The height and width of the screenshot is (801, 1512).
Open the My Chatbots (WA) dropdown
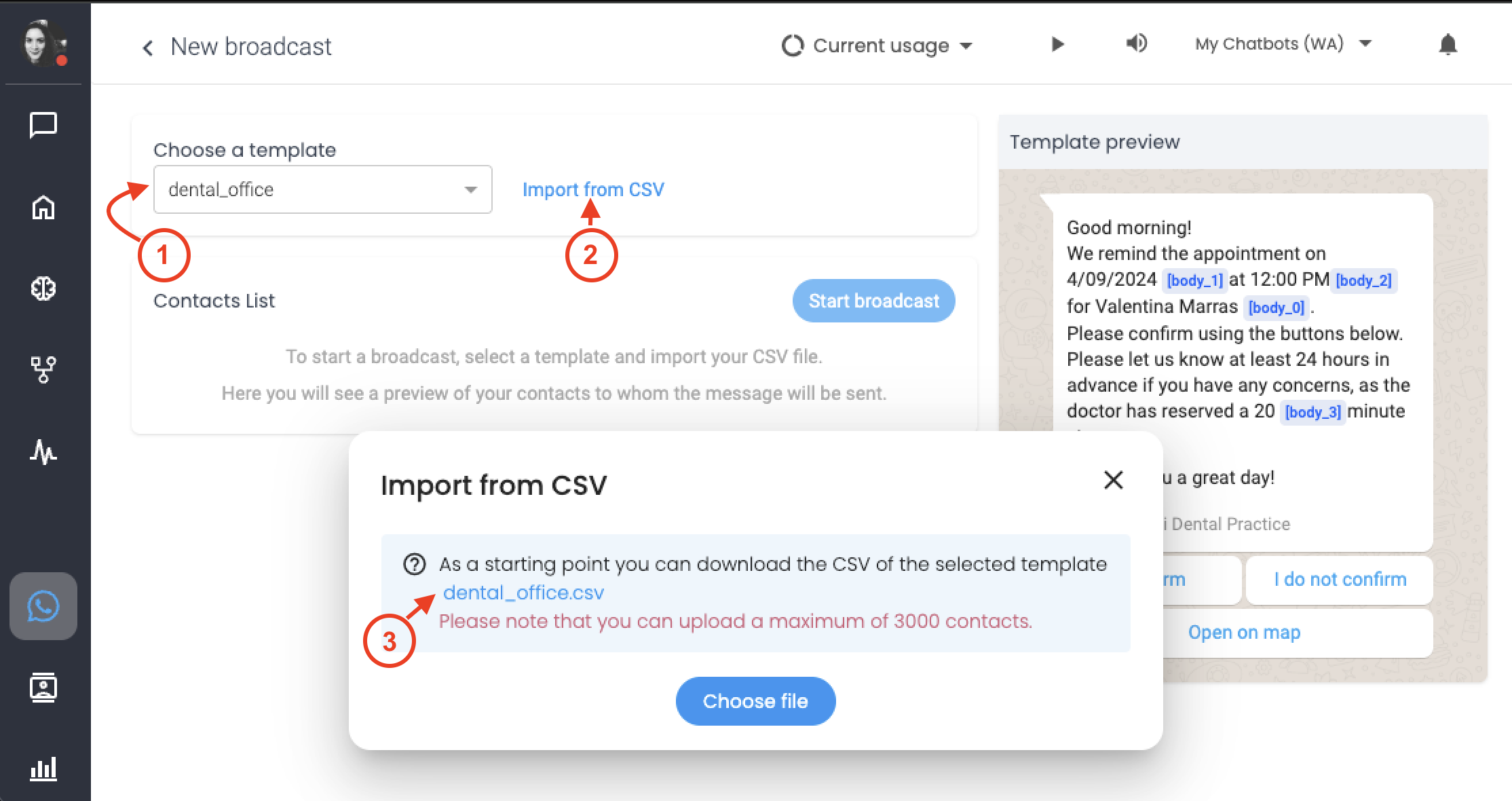click(x=1283, y=44)
